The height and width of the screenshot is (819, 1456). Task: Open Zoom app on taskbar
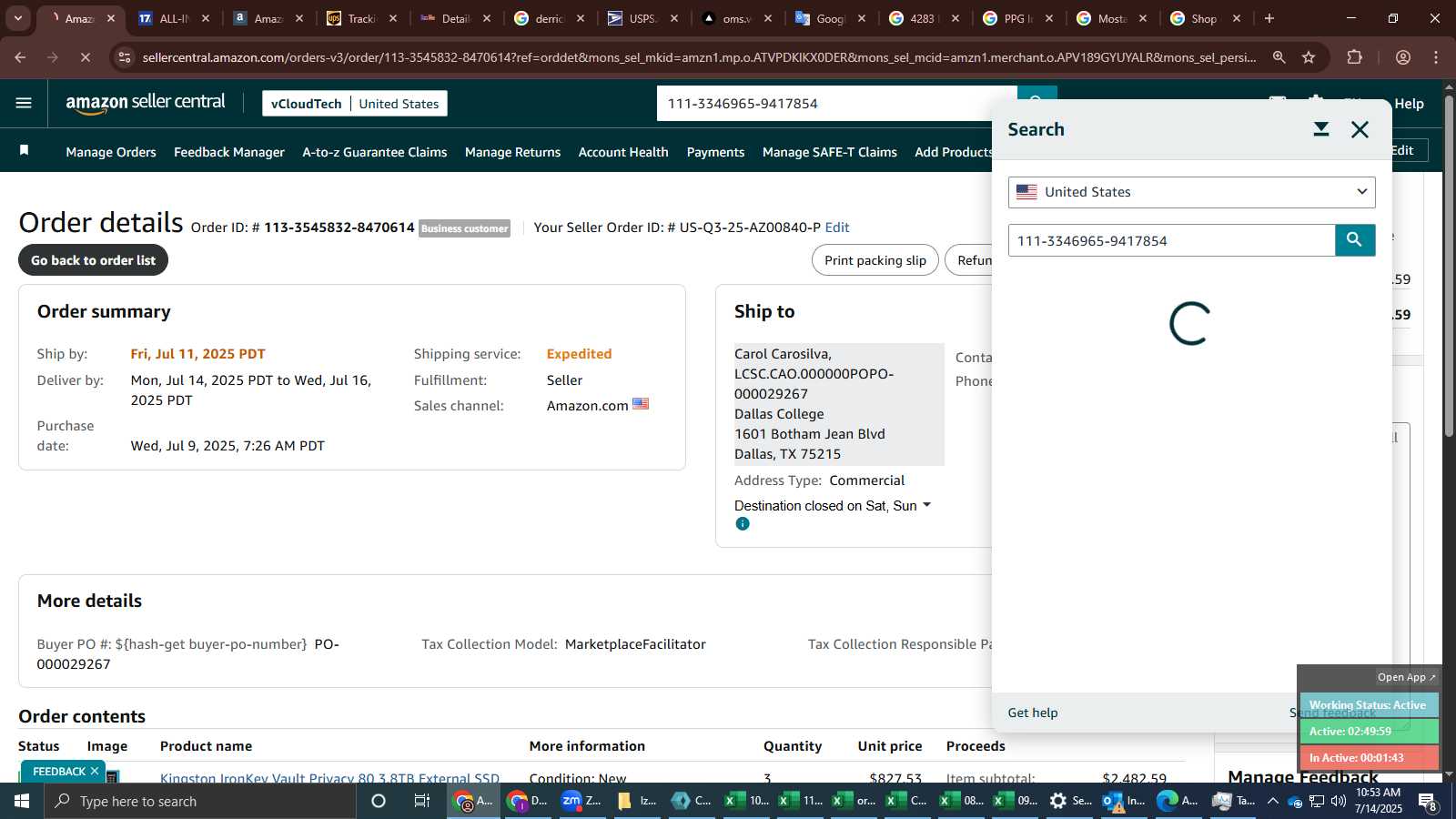581,801
